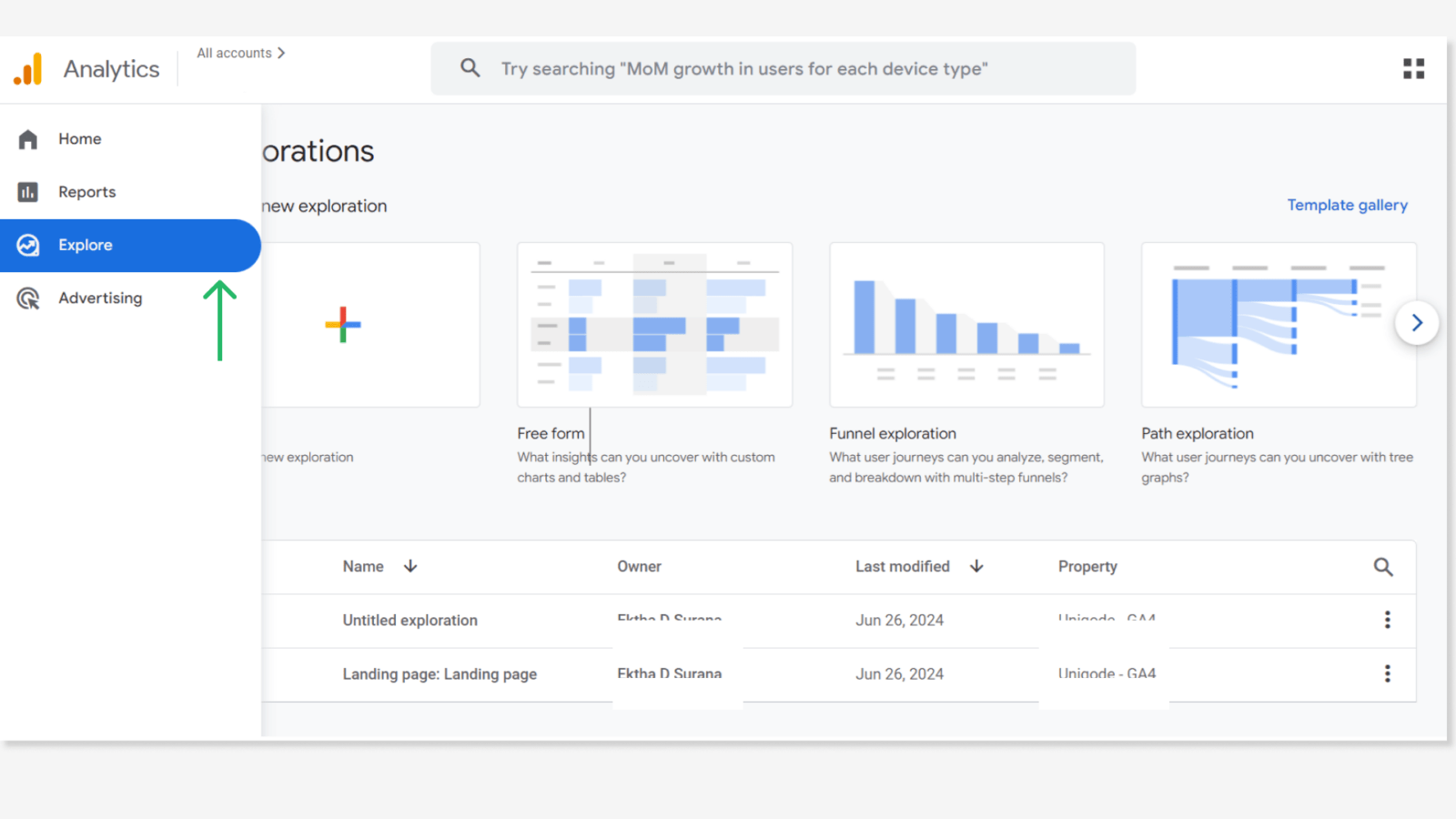Open the Template gallery
The image size is (1456, 819).
pyautogui.click(x=1347, y=205)
